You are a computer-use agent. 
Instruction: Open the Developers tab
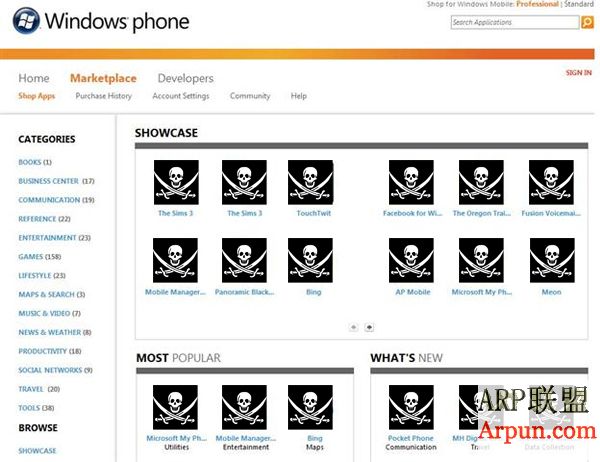point(186,78)
